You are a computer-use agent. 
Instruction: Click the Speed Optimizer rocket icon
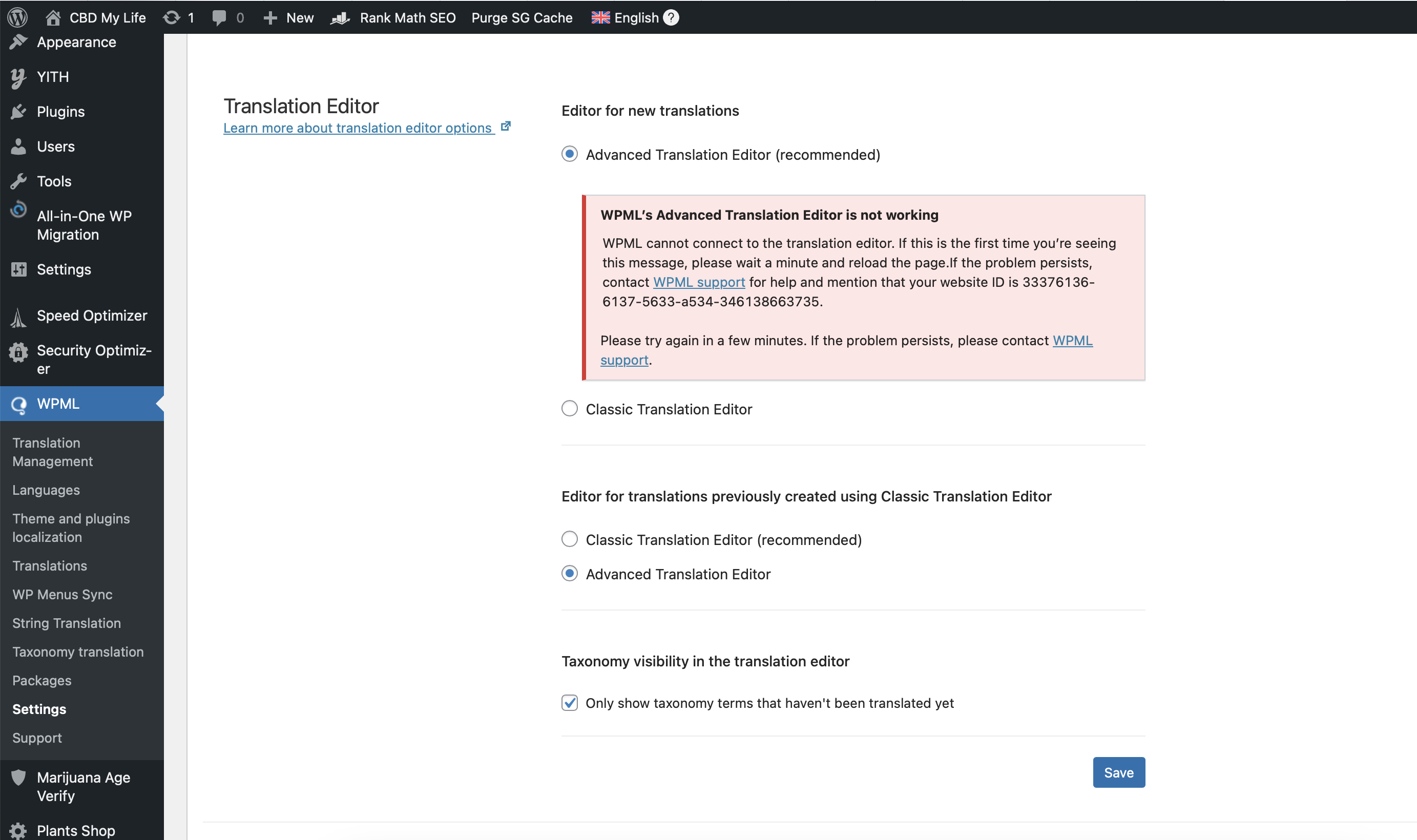18,317
